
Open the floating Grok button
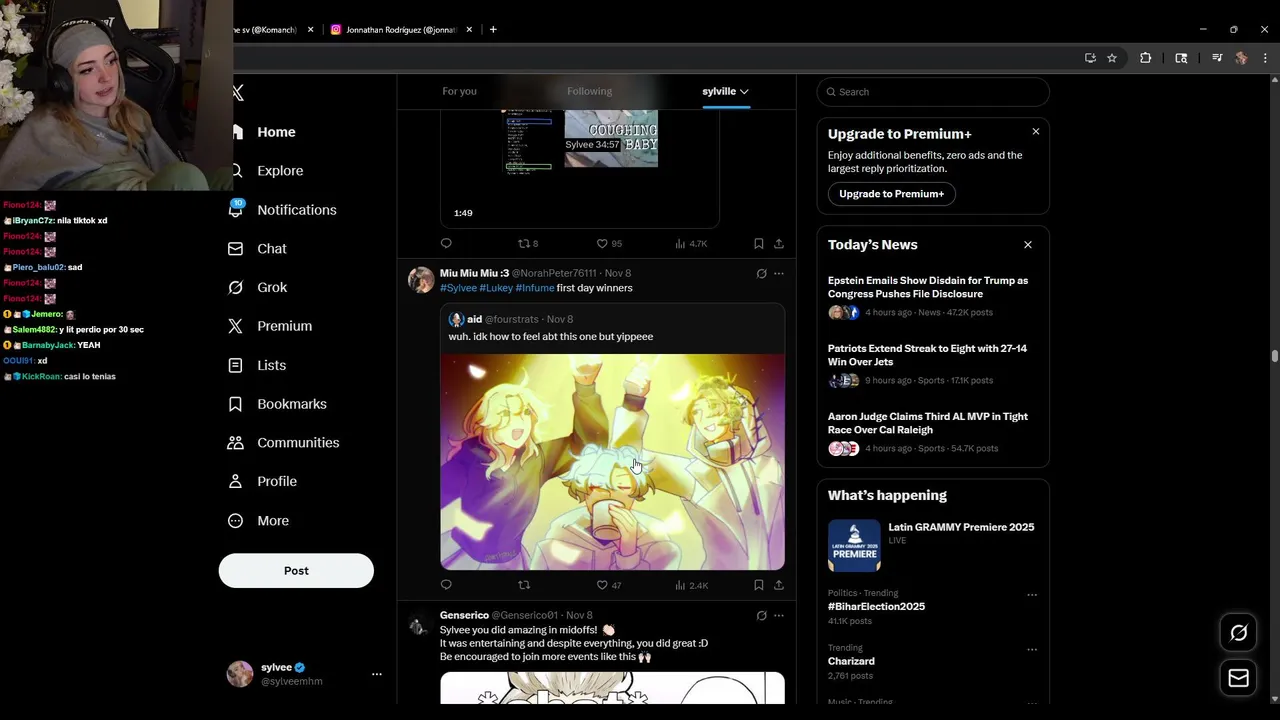[1238, 633]
